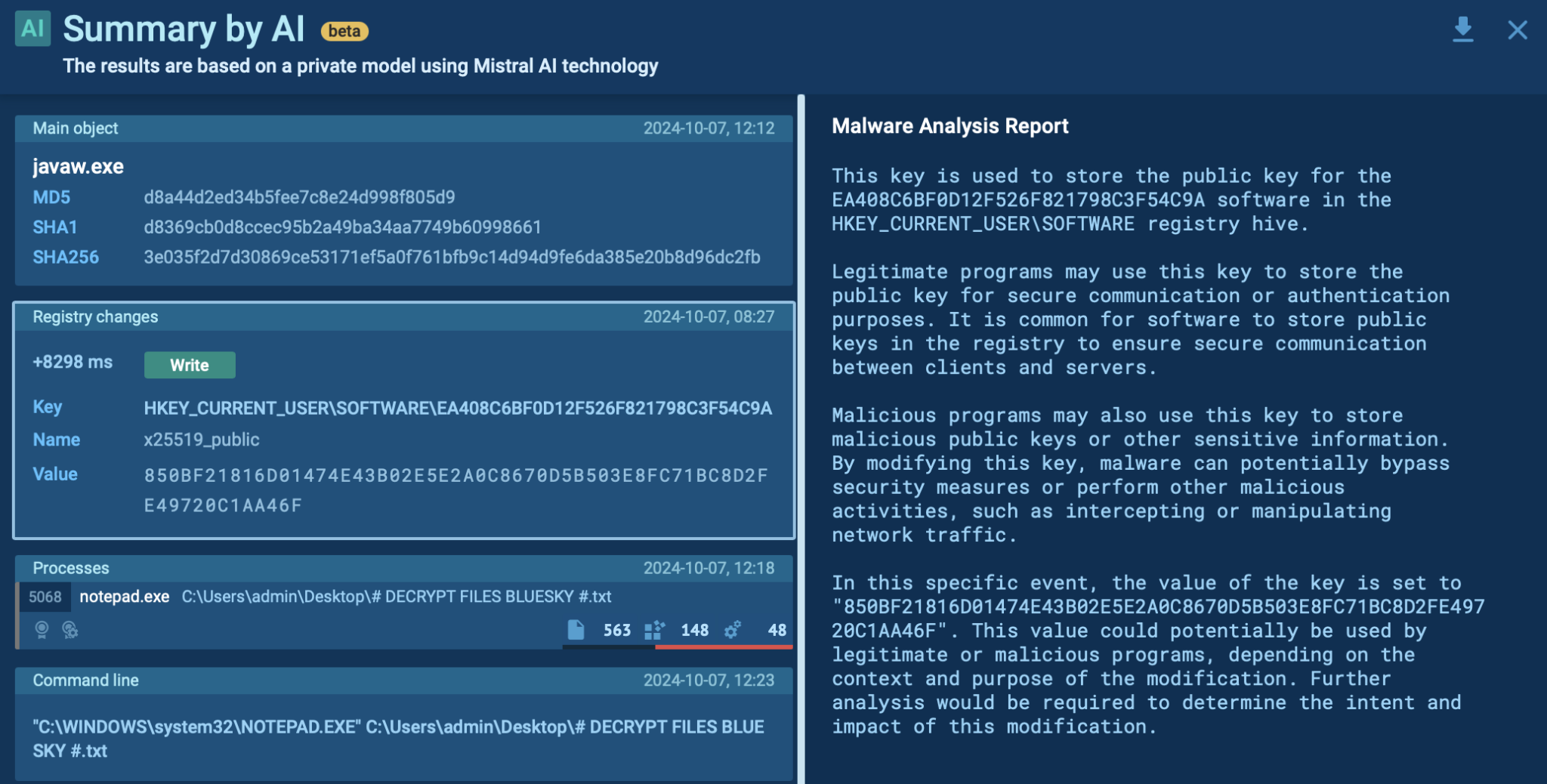This screenshot has width=1547, height=784.
Task: Select the Registry changes section header
Action: (404, 317)
